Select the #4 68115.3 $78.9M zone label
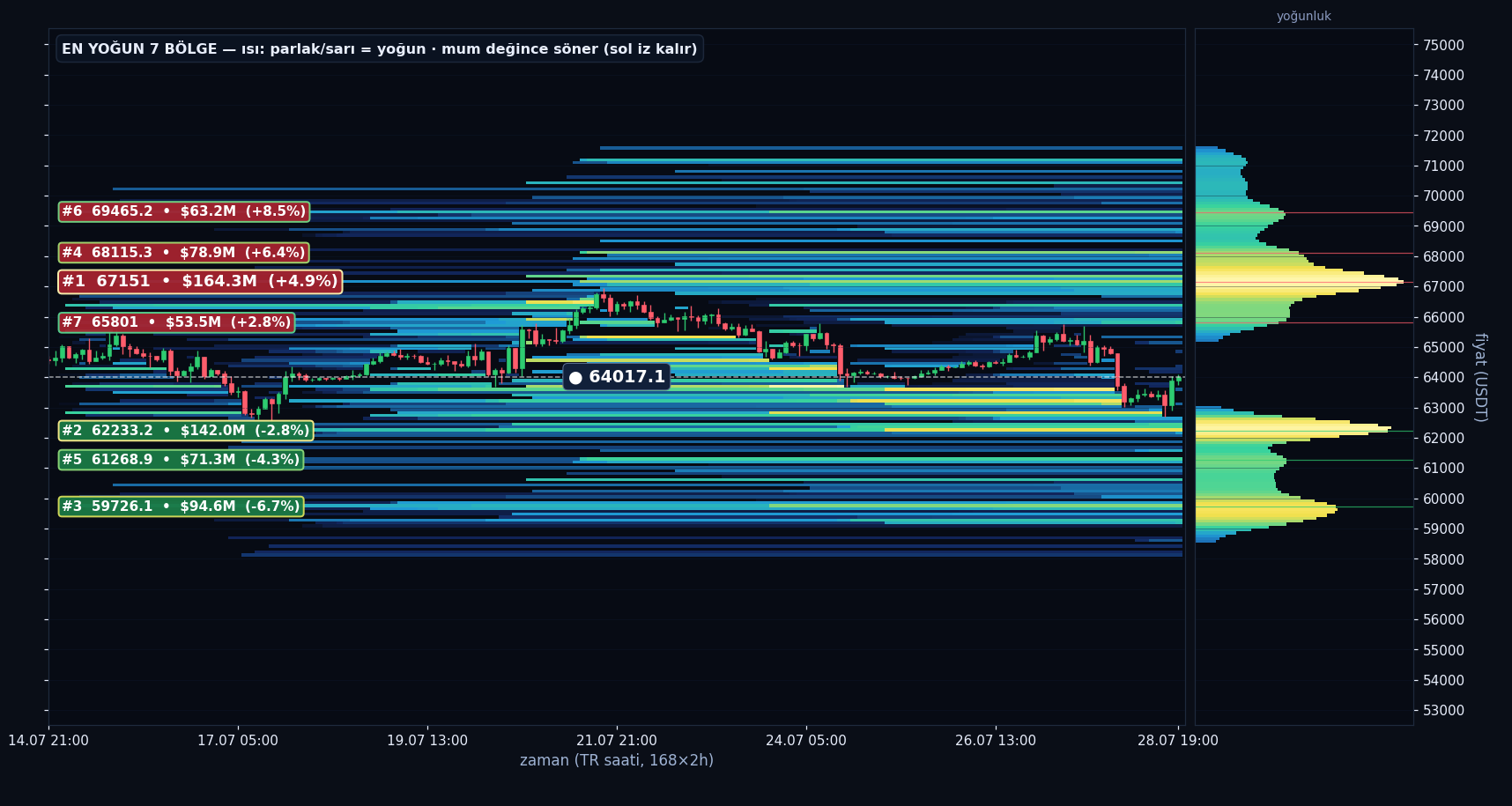 183,253
